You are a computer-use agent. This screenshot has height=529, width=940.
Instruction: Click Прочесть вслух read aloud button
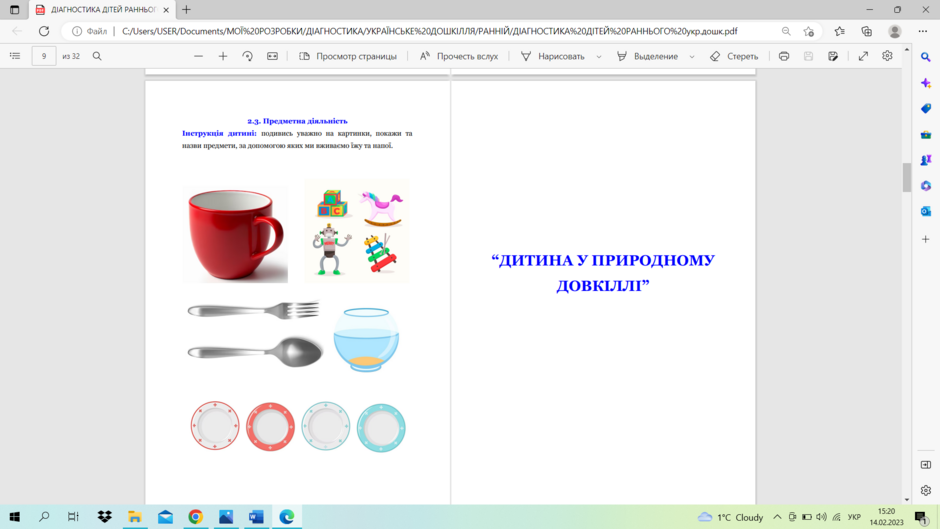tap(459, 56)
